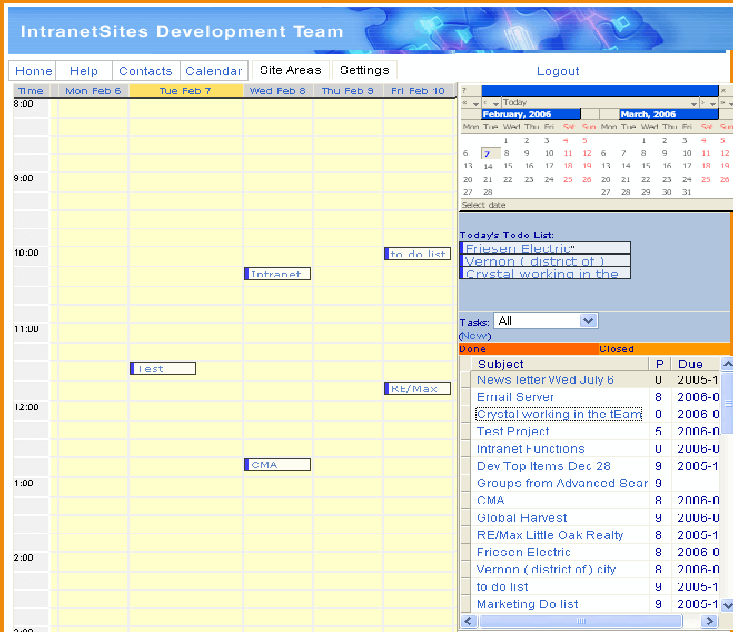
Task: Open the CMA event on Wednesday
Action: 277,464
